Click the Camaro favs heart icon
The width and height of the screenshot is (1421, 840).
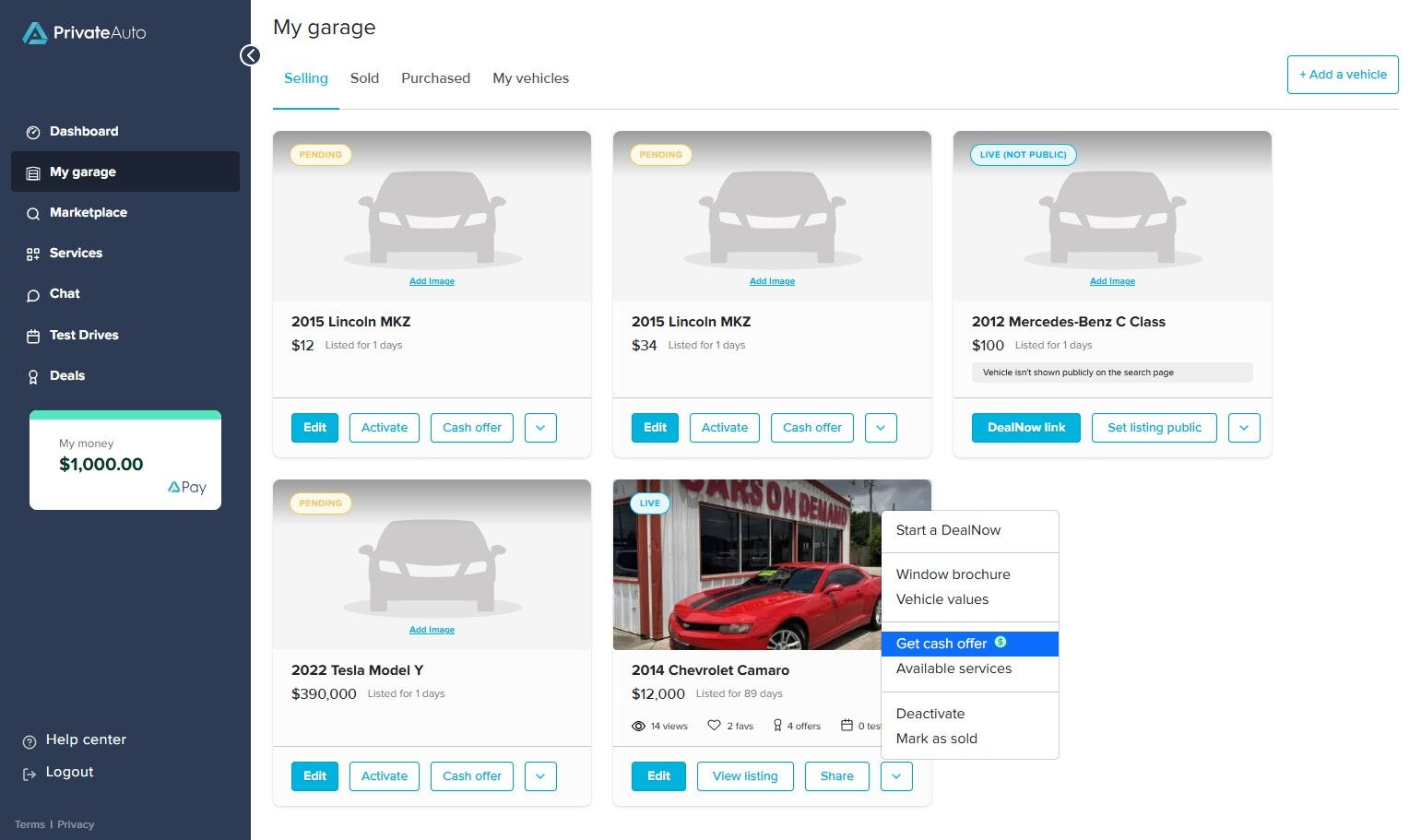tap(714, 726)
